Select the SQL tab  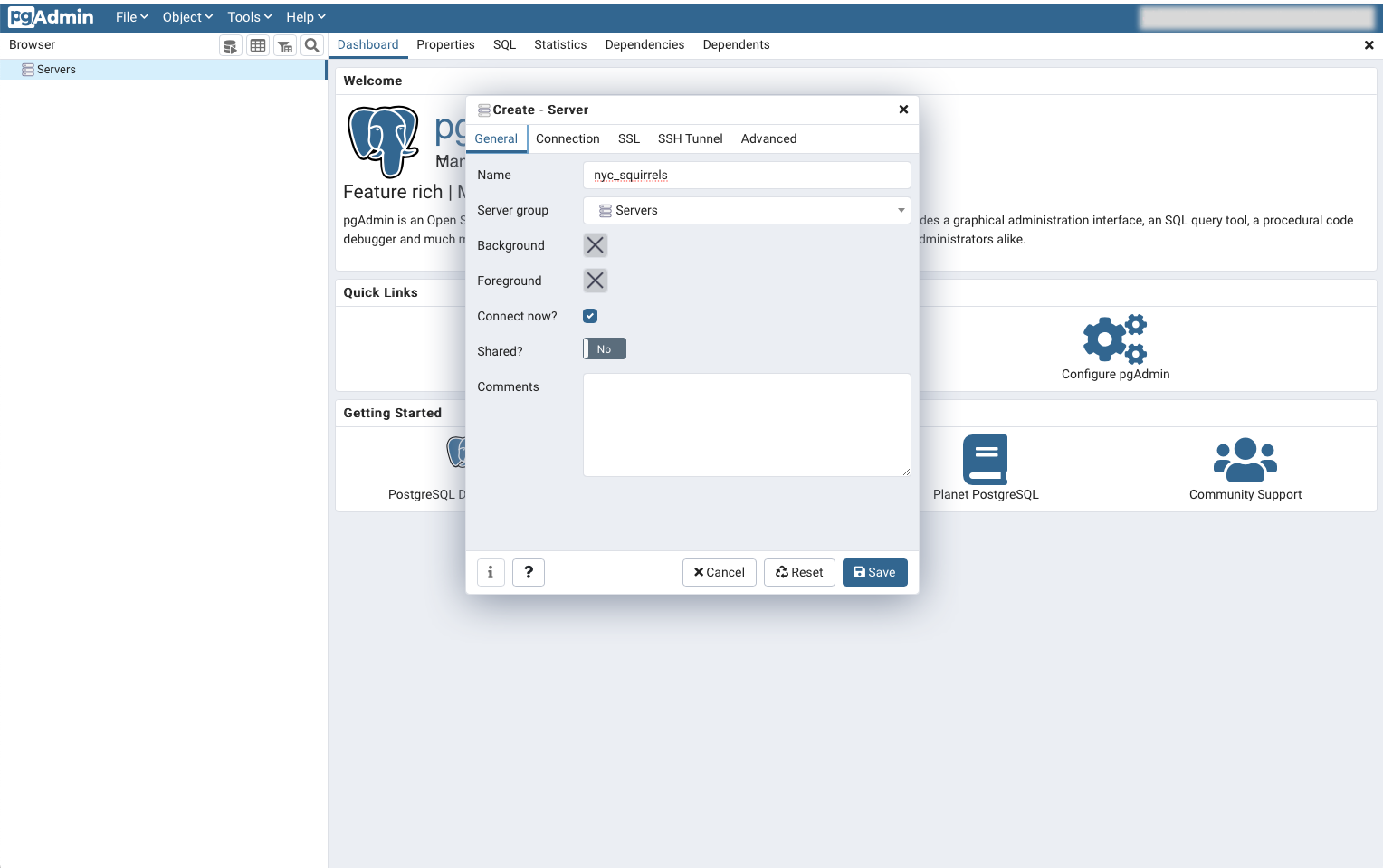504,45
